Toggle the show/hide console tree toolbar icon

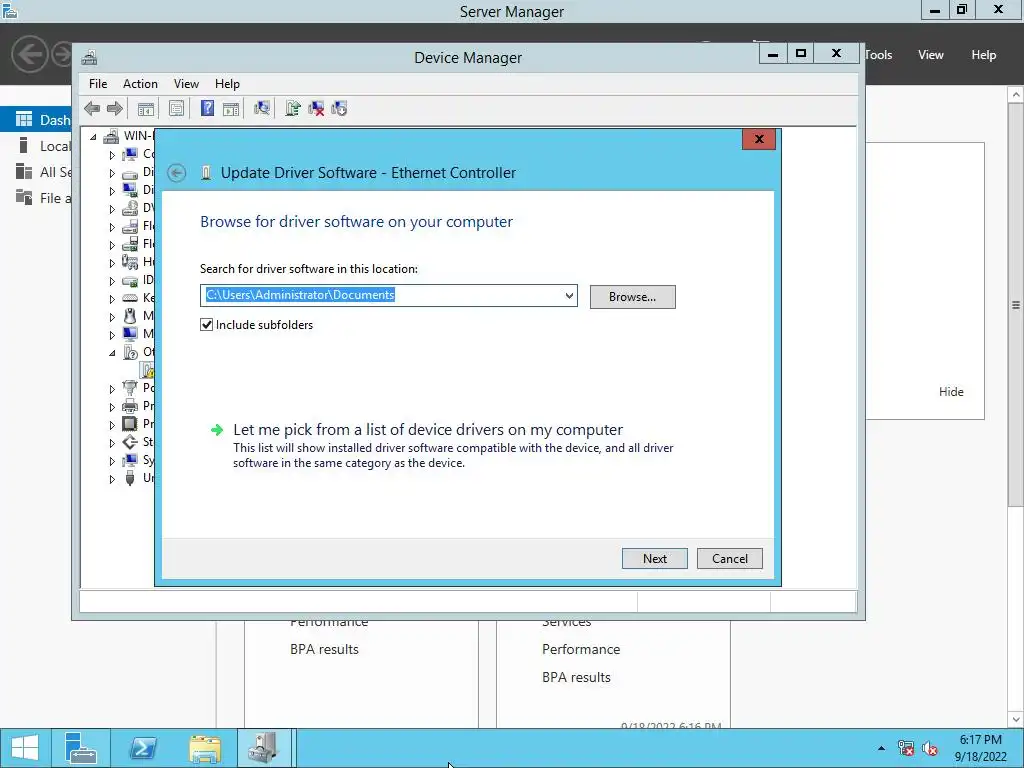pyautogui.click(x=146, y=108)
